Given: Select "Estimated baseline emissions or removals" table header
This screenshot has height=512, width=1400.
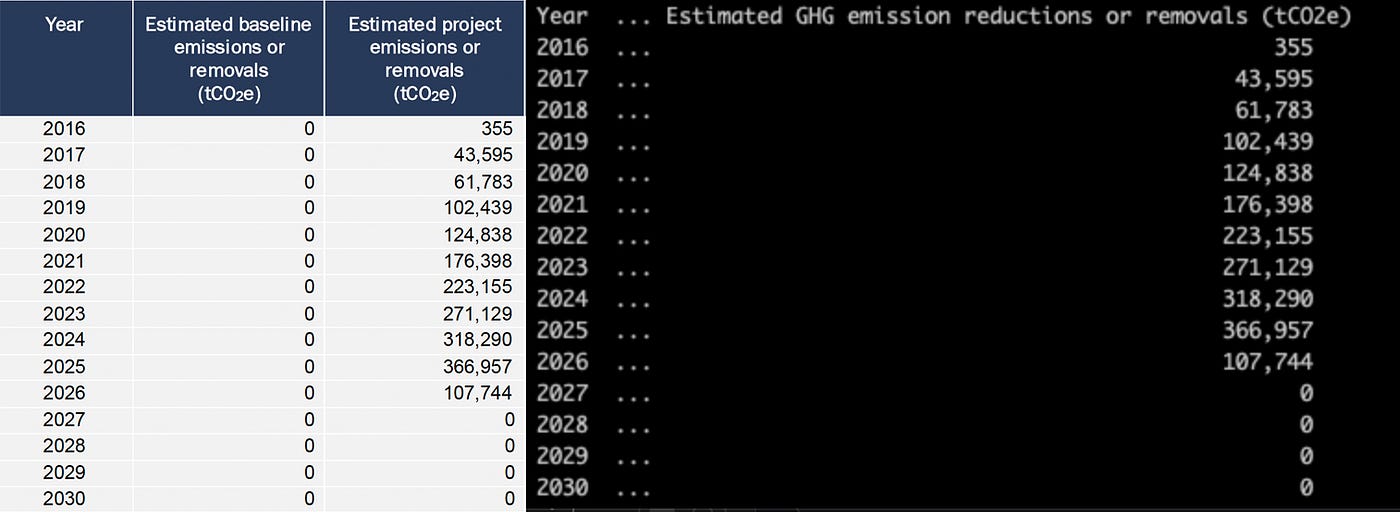Looking at the screenshot, I should [228, 59].
